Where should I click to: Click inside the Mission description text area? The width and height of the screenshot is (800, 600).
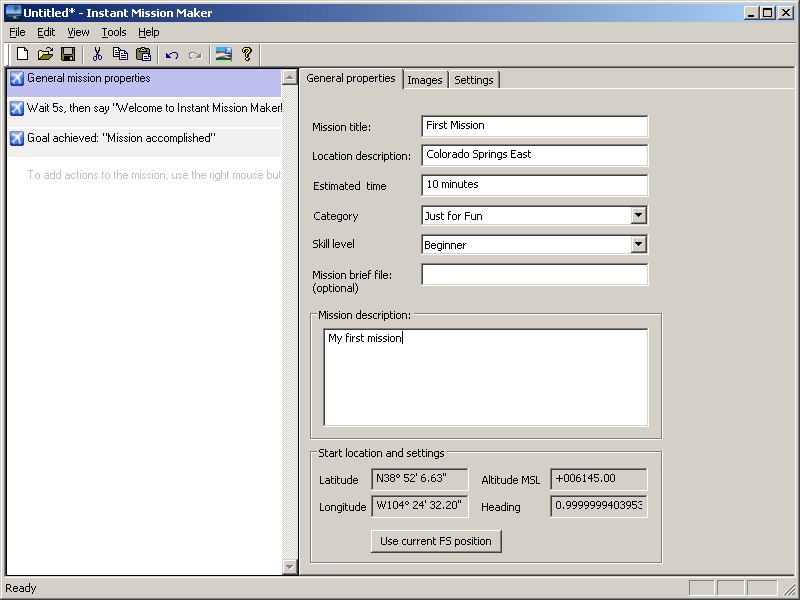point(486,378)
